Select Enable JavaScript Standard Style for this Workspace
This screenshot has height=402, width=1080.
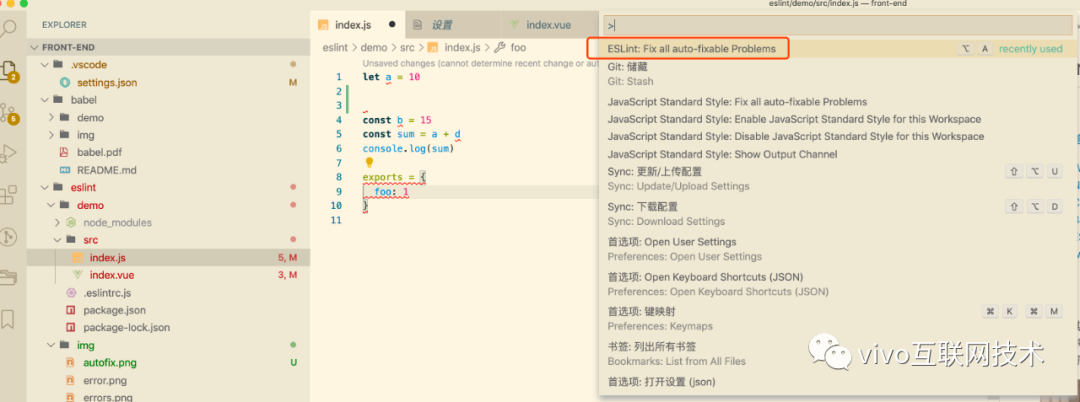click(839, 119)
